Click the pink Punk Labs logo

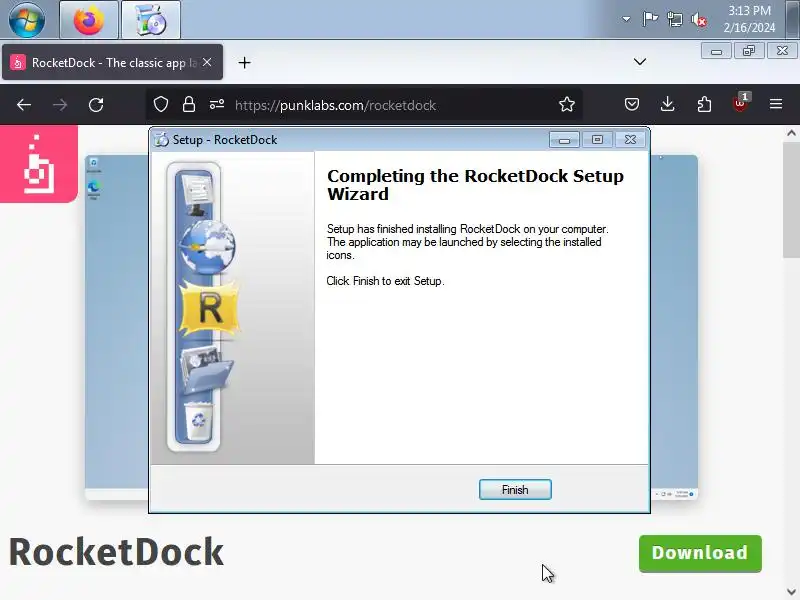point(39,164)
